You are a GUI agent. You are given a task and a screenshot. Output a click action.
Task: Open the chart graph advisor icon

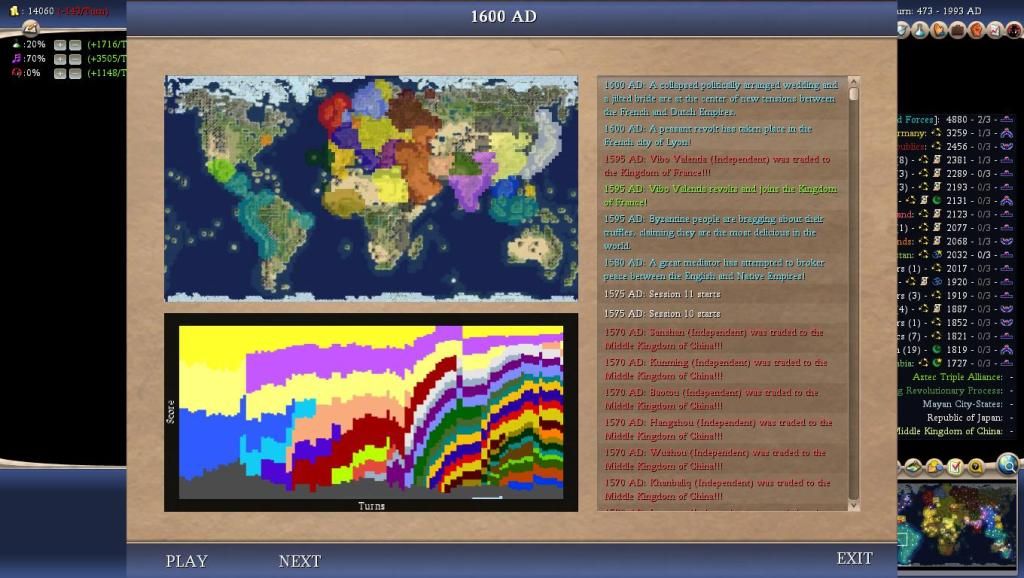[995, 30]
